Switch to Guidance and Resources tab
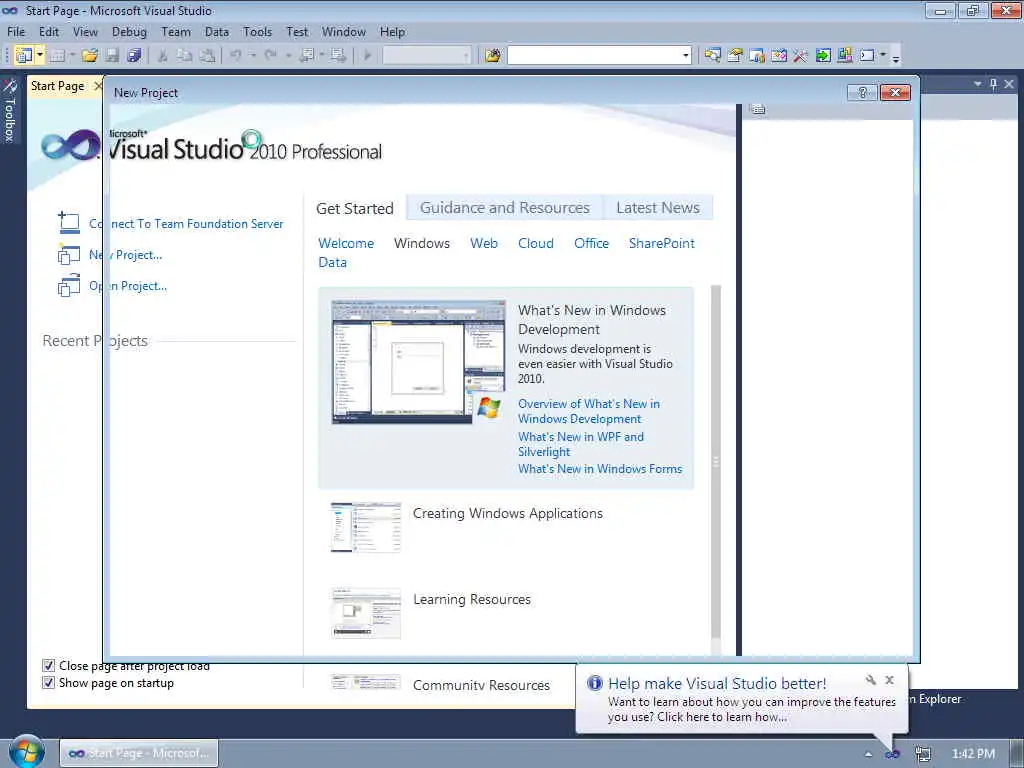 504,208
